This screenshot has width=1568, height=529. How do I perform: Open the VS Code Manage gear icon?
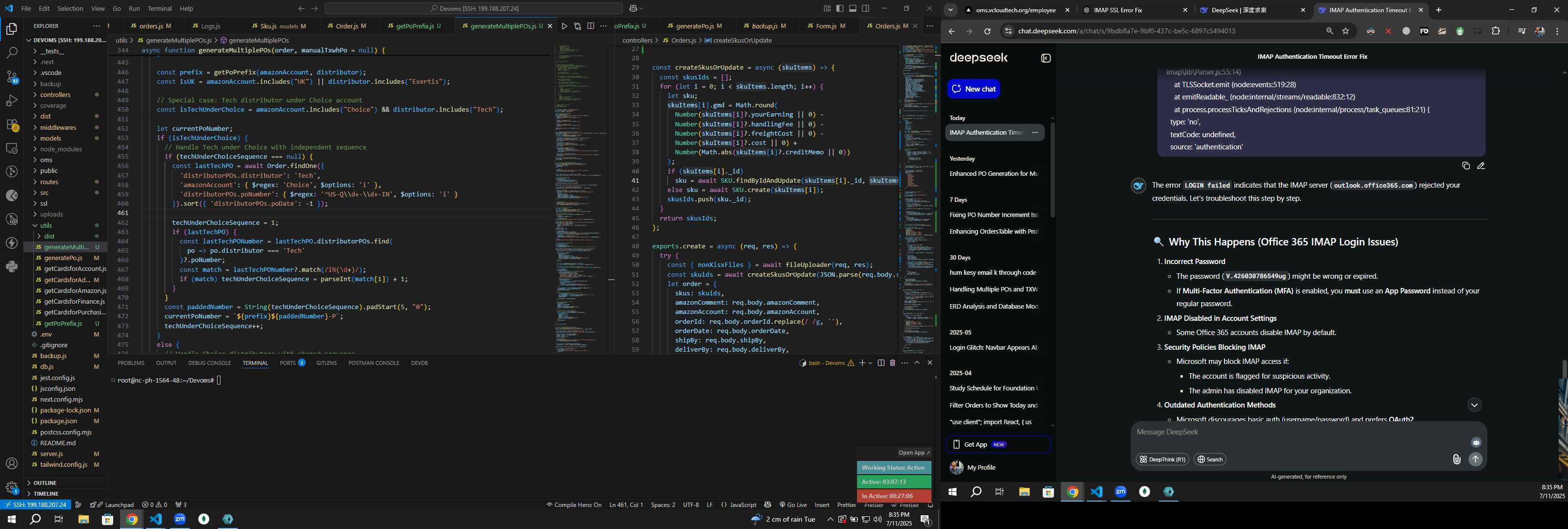[12, 487]
